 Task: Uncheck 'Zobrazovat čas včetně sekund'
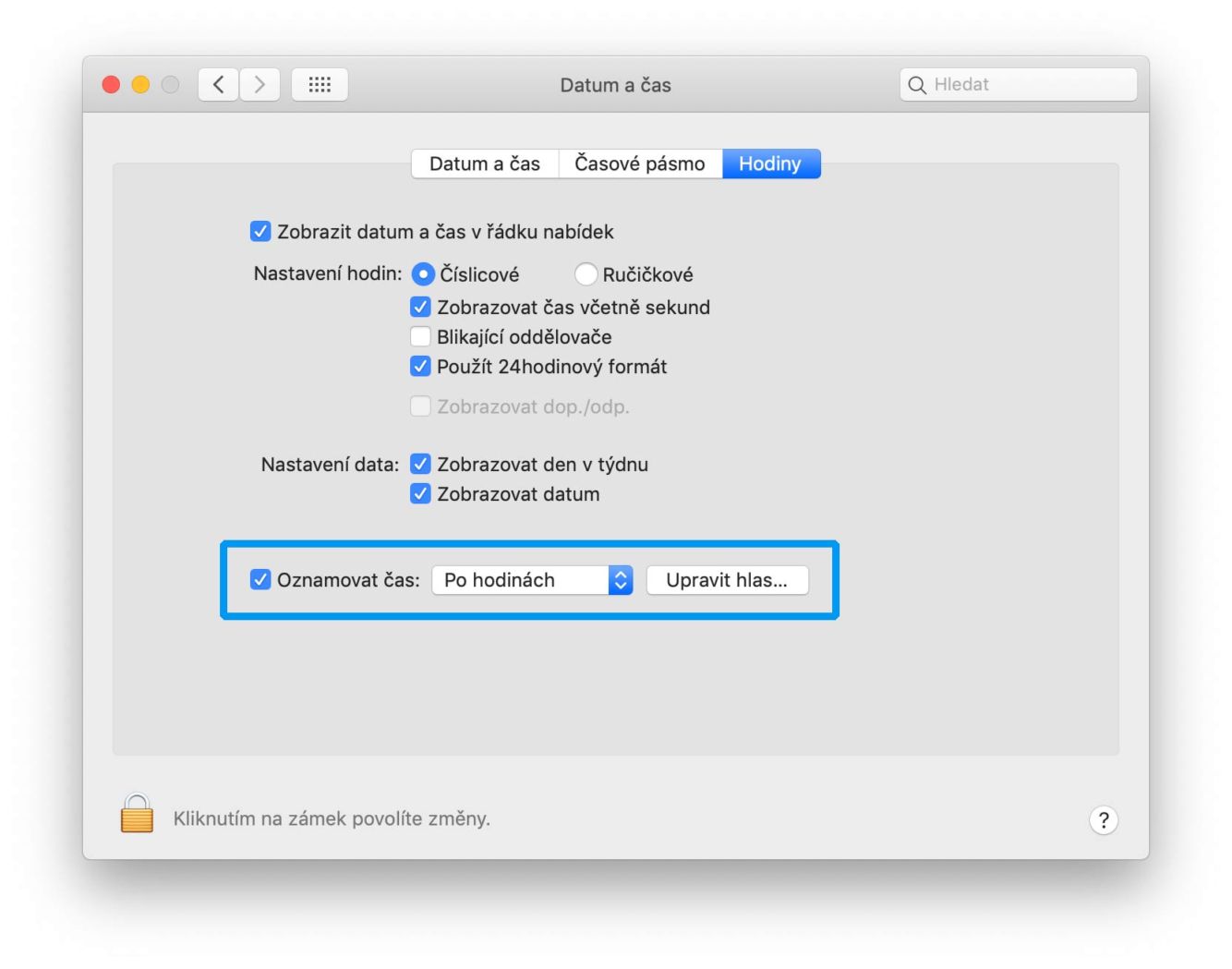(420, 307)
